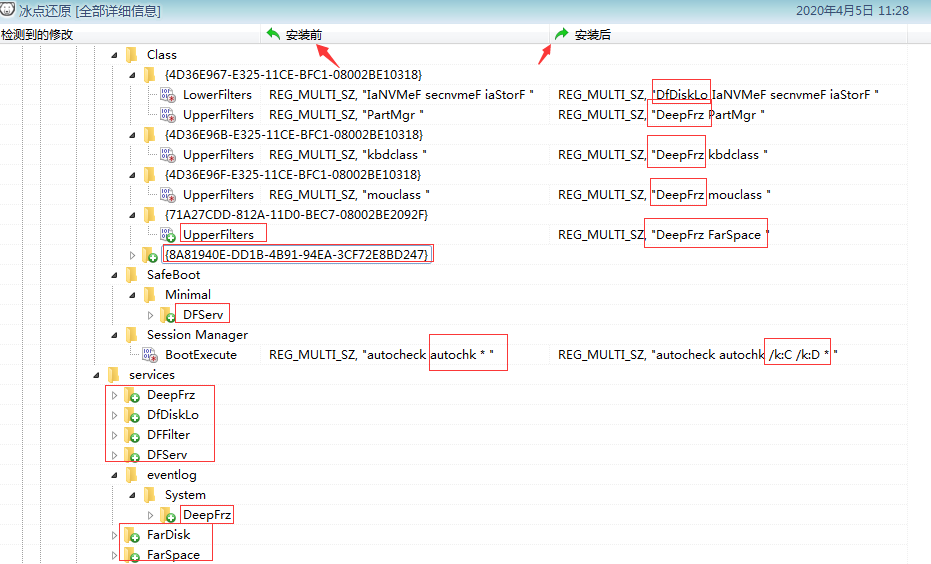The height and width of the screenshot is (564, 931).
Task: Click the added-value icon of UpperFilters FarSpace row
Action: 168,235
